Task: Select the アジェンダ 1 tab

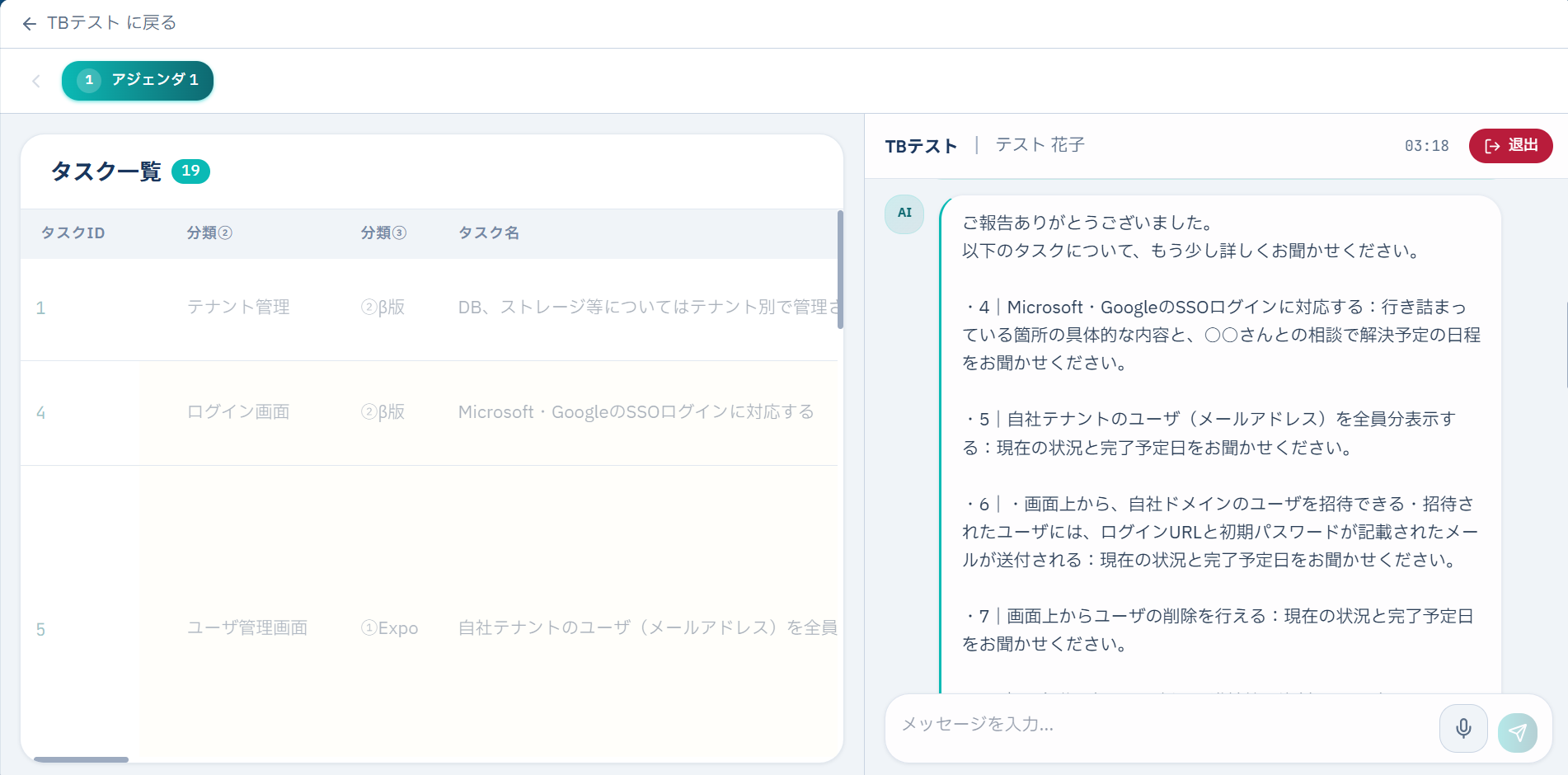Action: (x=138, y=81)
